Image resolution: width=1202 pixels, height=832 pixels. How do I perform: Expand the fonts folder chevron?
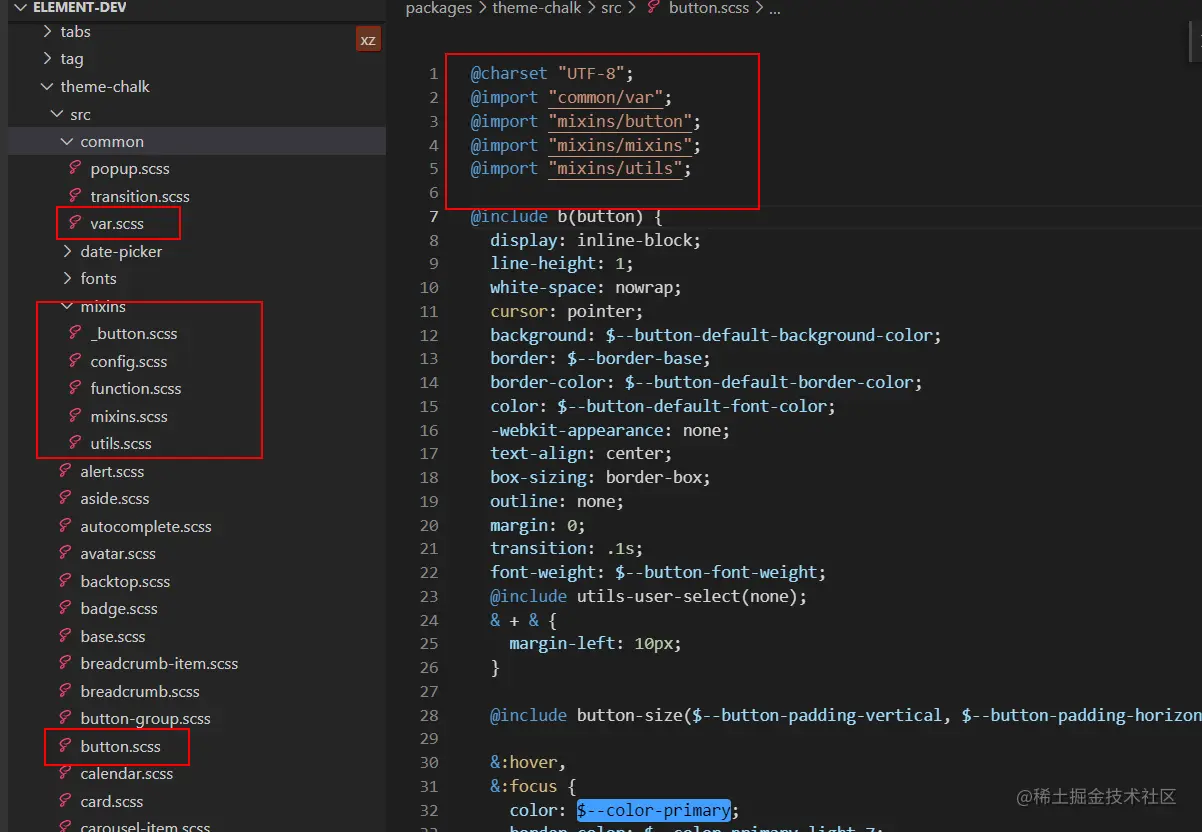click(x=67, y=278)
